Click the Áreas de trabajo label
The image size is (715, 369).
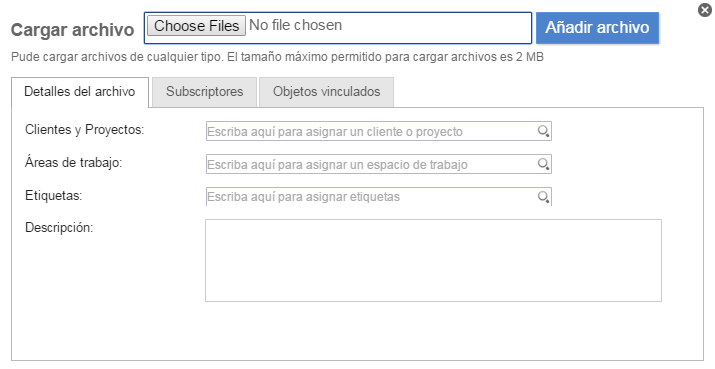pos(73,163)
